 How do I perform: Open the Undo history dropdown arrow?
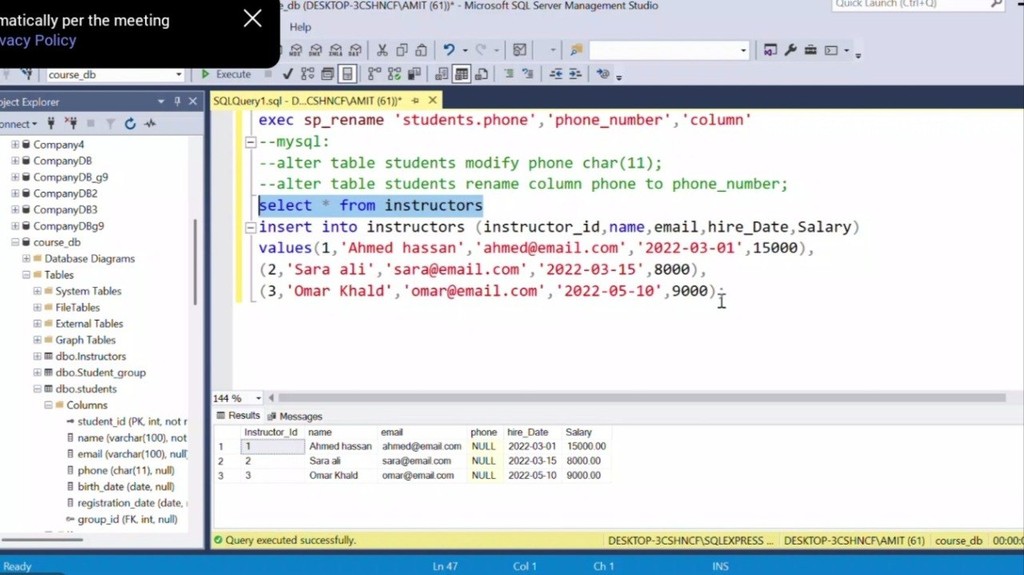pos(465,50)
